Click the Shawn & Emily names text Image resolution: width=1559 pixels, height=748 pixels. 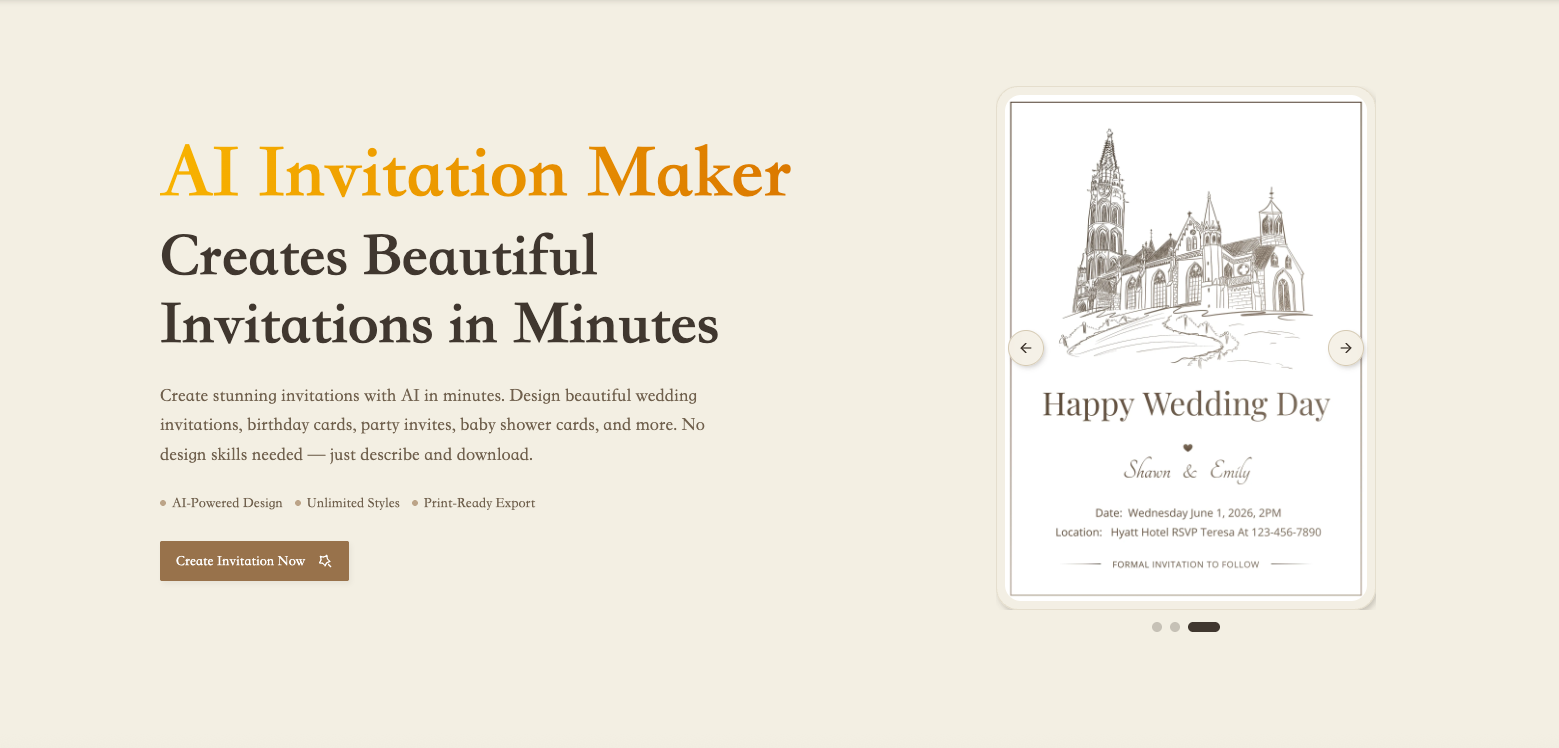1186,471
